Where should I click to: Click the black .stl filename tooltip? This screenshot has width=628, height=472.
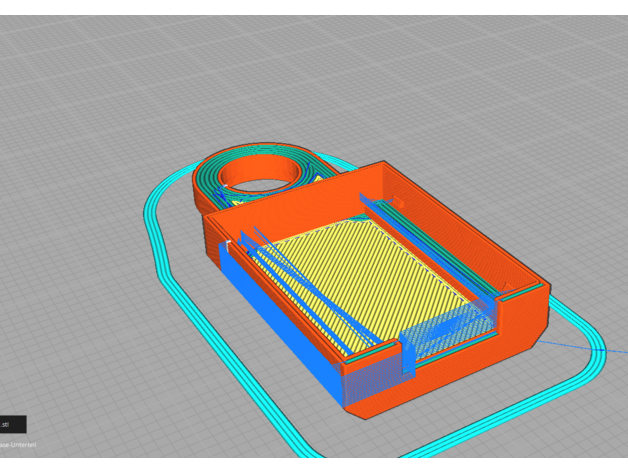tap(12, 424)
